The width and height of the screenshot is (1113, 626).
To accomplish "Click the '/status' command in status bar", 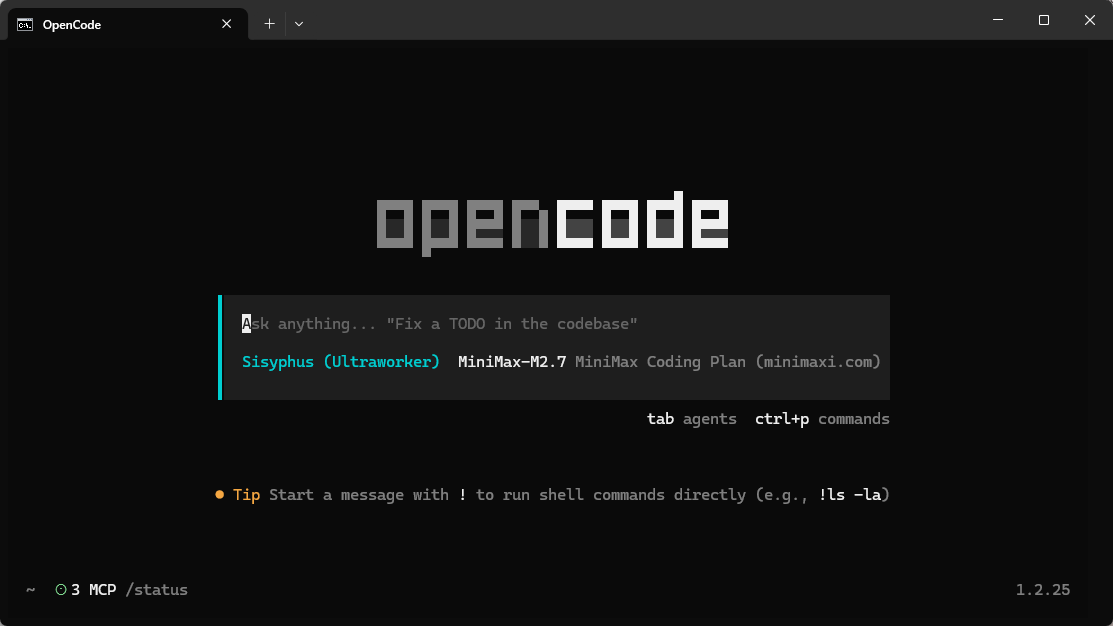I will tap(156, 590).
